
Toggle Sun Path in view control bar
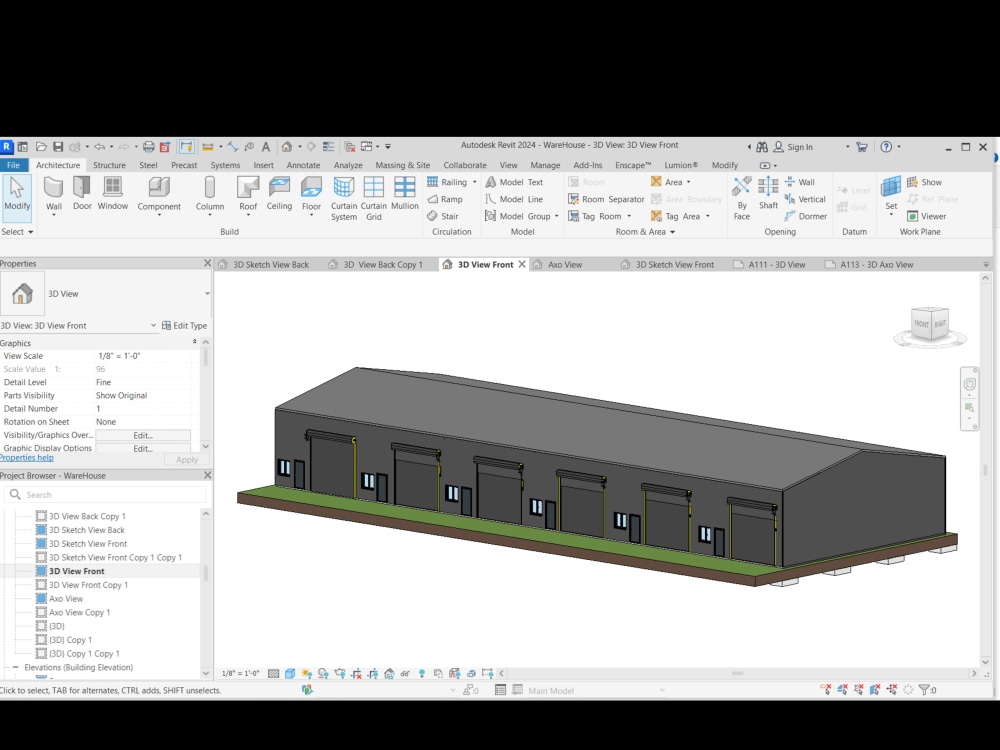(306, 671)
